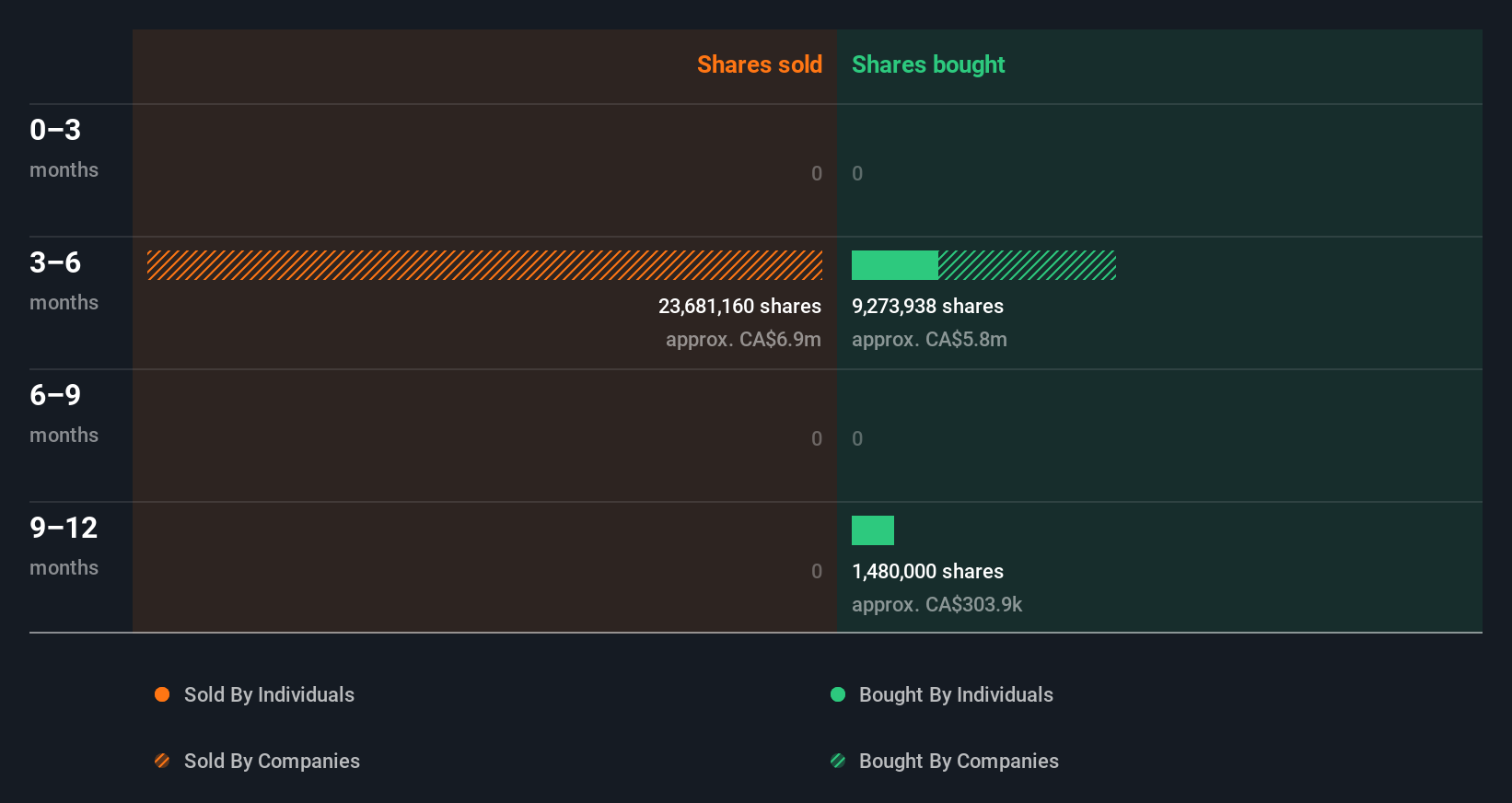Click the 9,273,938 shares value
This screenshot has width=1512, height=803.
click(x=927, y=306)
